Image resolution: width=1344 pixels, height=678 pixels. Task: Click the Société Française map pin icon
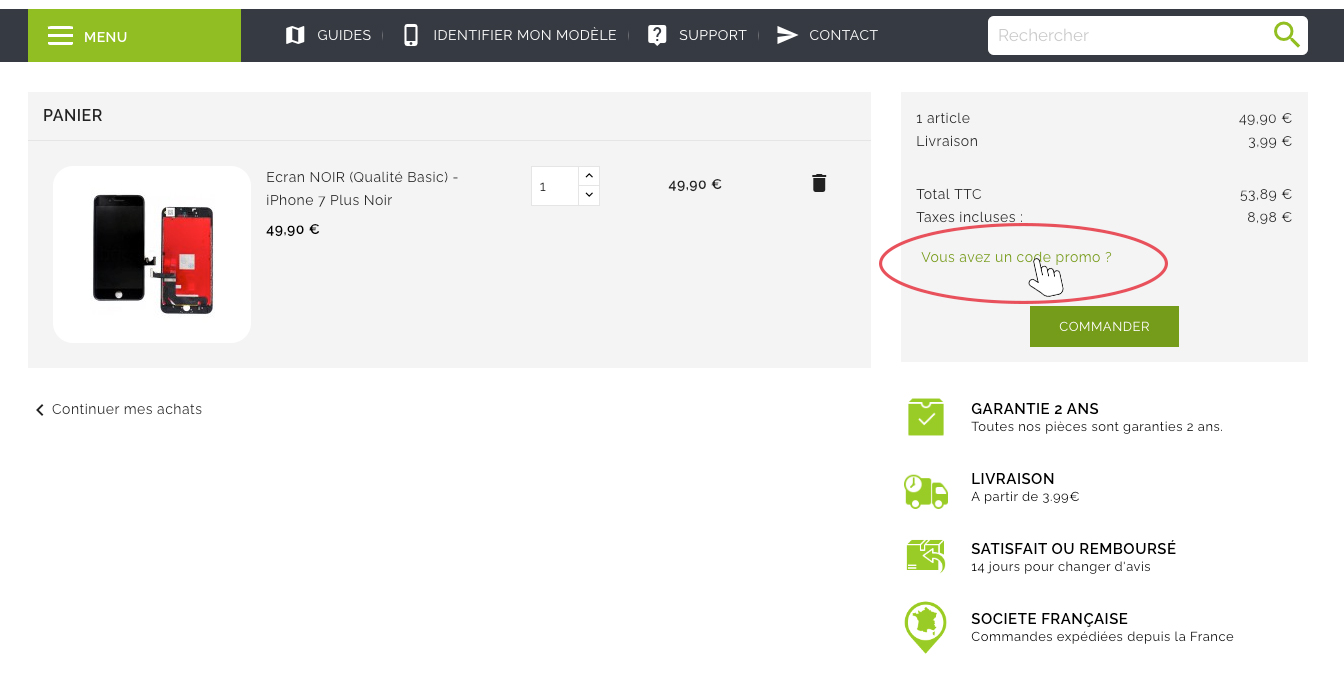click(926, 626)
